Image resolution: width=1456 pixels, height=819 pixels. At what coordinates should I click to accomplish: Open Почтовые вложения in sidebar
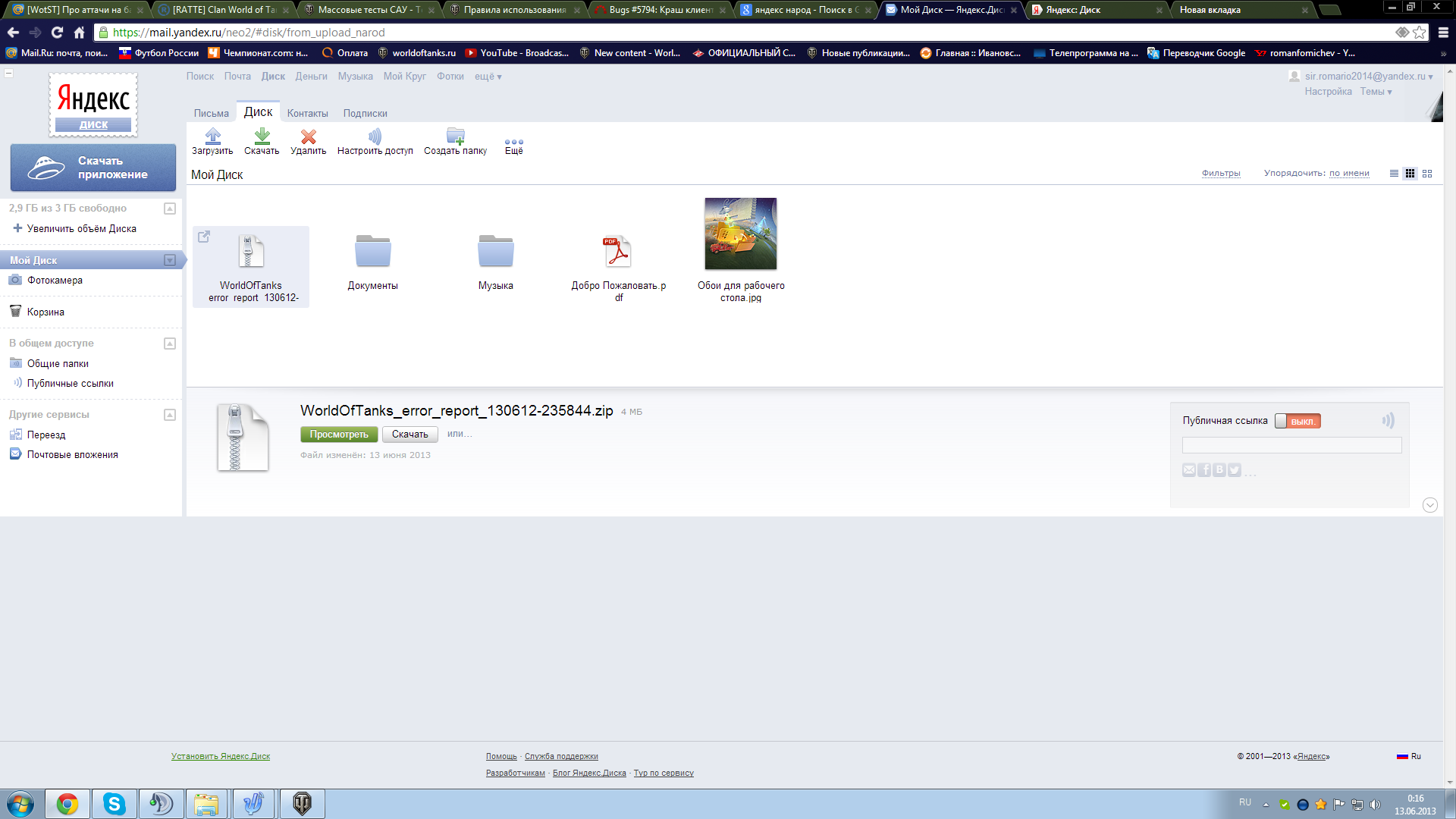coord(72,454)
